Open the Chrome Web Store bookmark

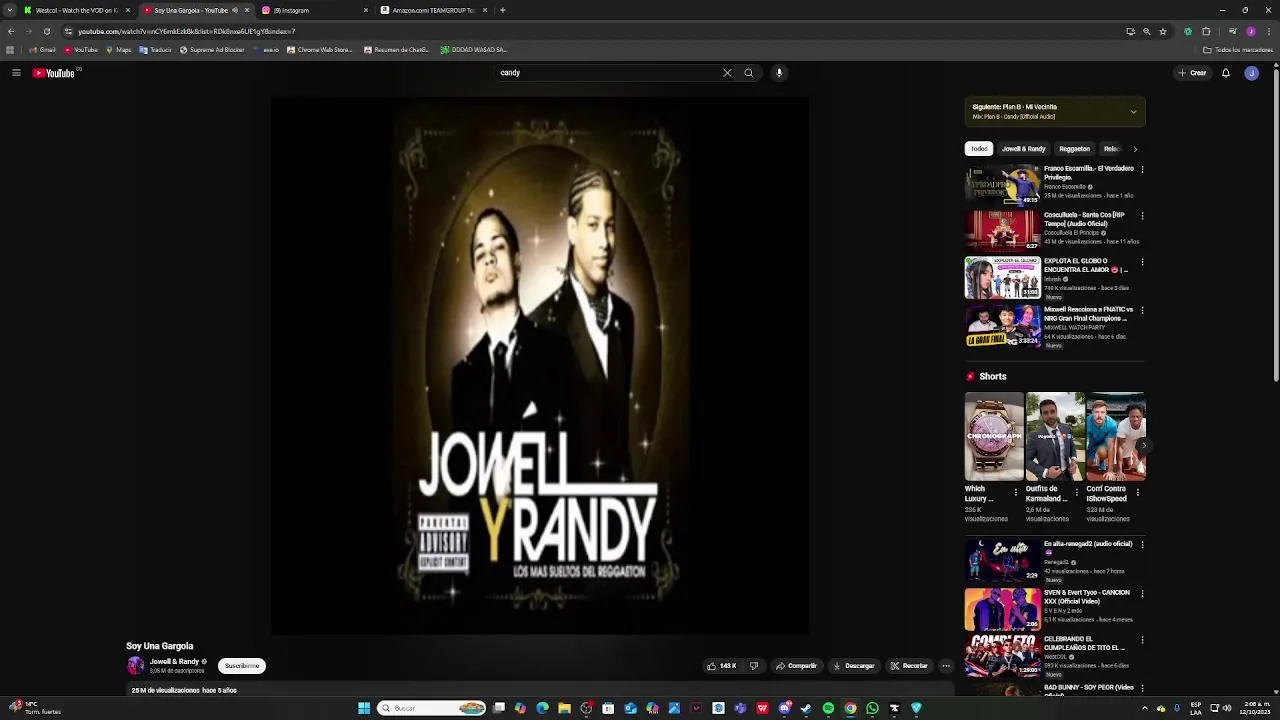click(x=320, y=50)
